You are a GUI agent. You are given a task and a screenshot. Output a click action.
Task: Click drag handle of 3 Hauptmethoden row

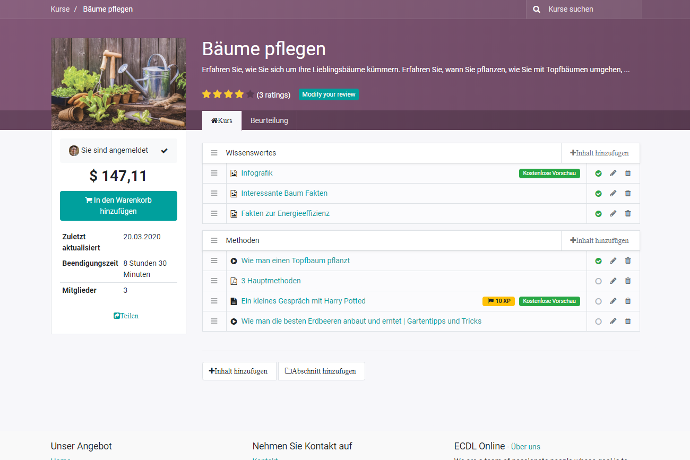(x=214, y=281)
